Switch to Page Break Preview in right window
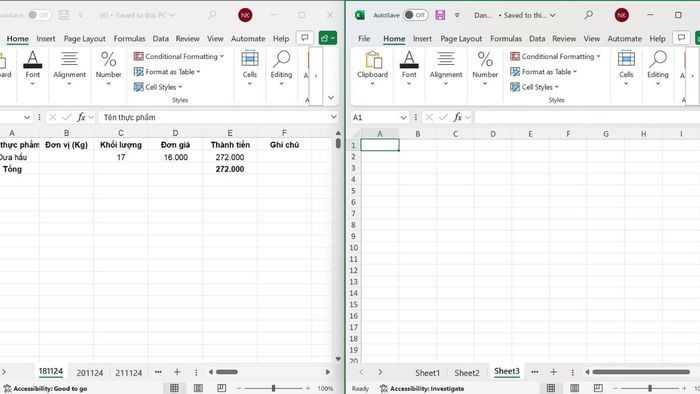Screen dimensions: 700x394 click(598, 388)
